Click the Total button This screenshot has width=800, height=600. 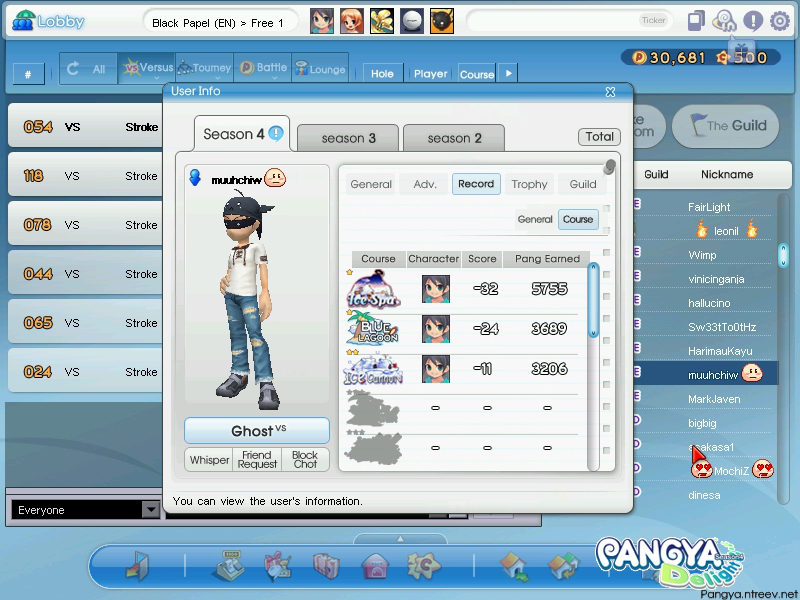(599, 136)
